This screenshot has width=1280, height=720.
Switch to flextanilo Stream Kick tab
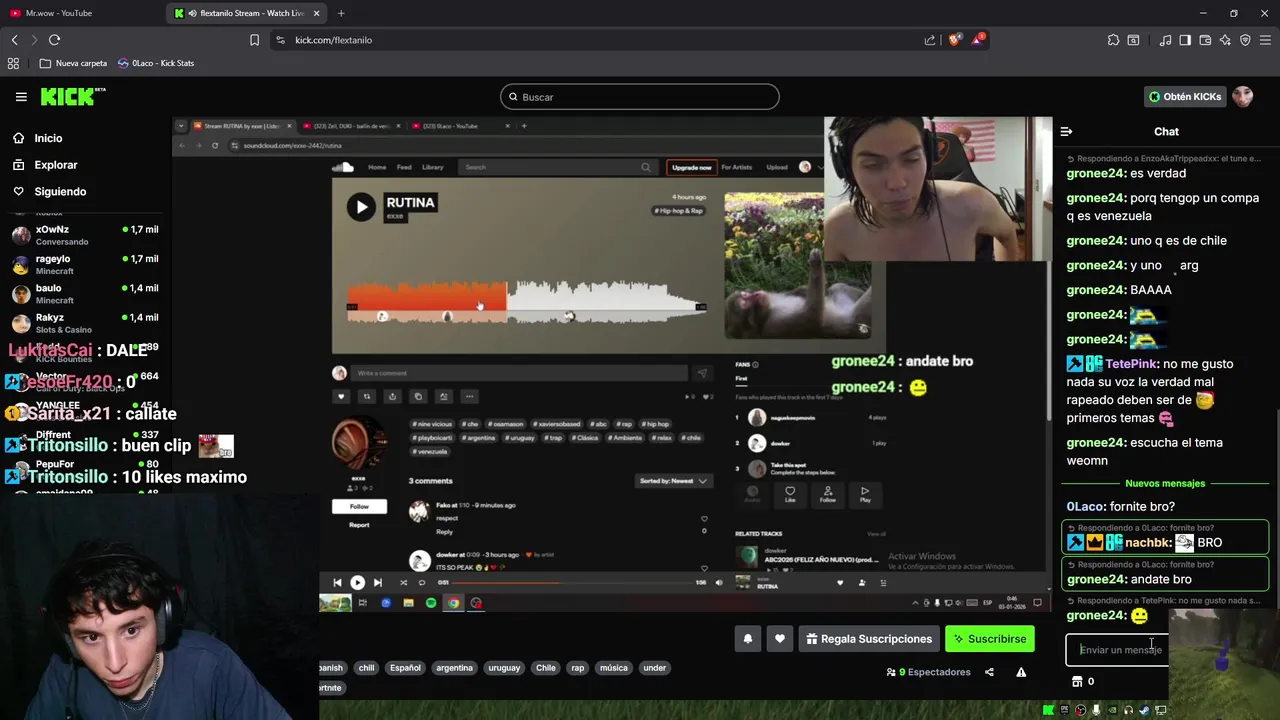(245, 13)
